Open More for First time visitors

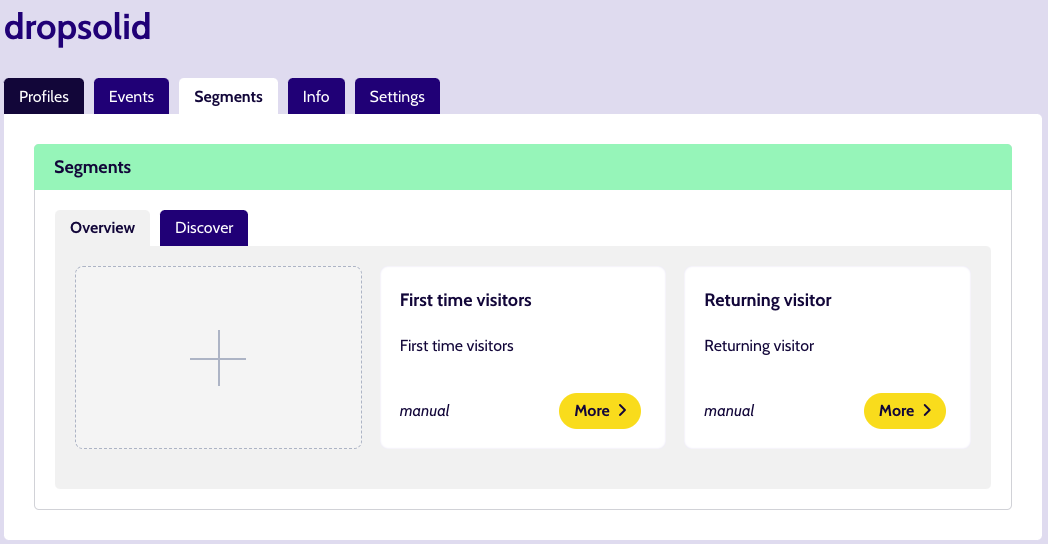(600, 411)
